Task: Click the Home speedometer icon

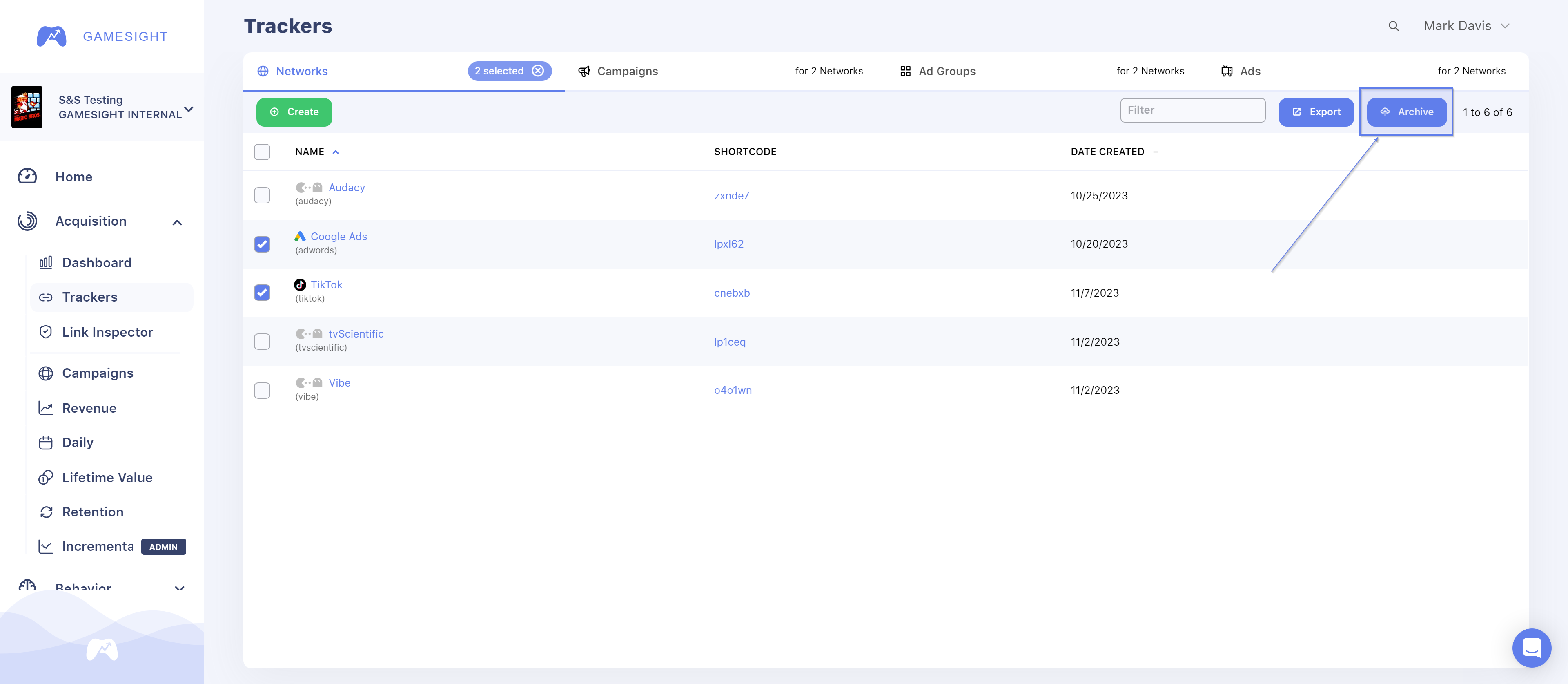Action: tap(27, 177)
